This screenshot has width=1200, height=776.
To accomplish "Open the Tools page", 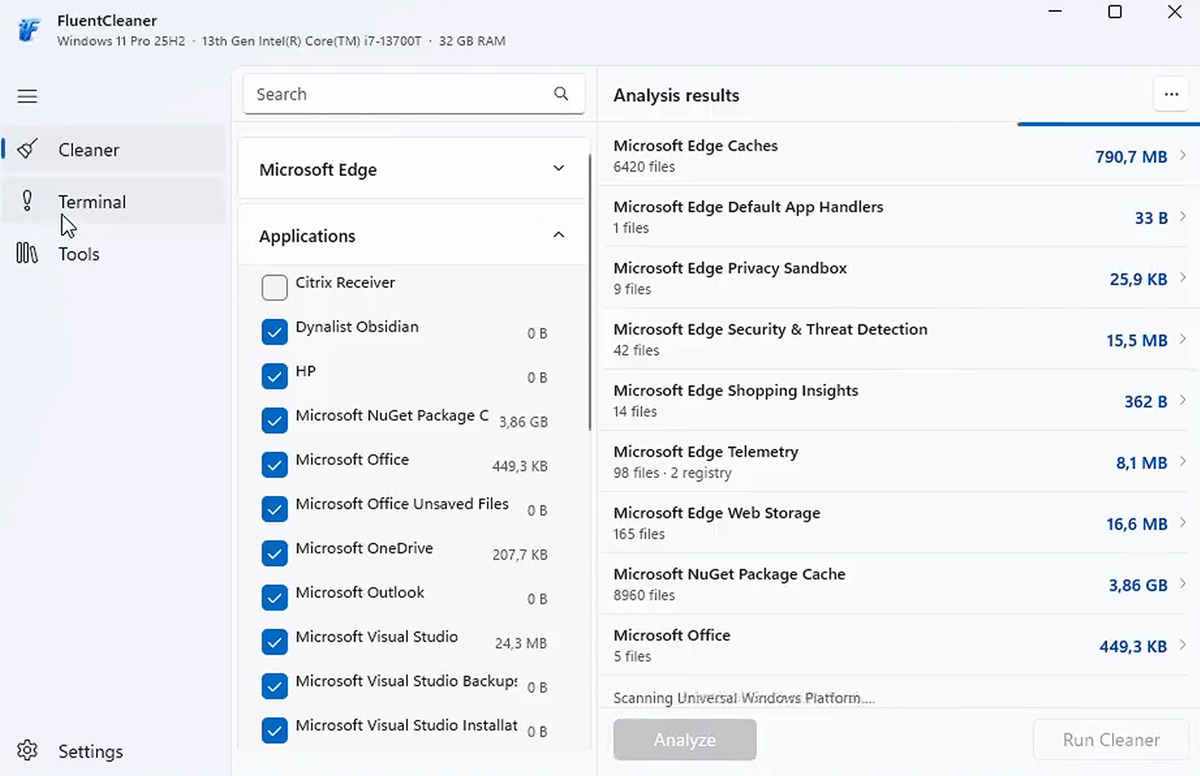I will tap(79, 254).
